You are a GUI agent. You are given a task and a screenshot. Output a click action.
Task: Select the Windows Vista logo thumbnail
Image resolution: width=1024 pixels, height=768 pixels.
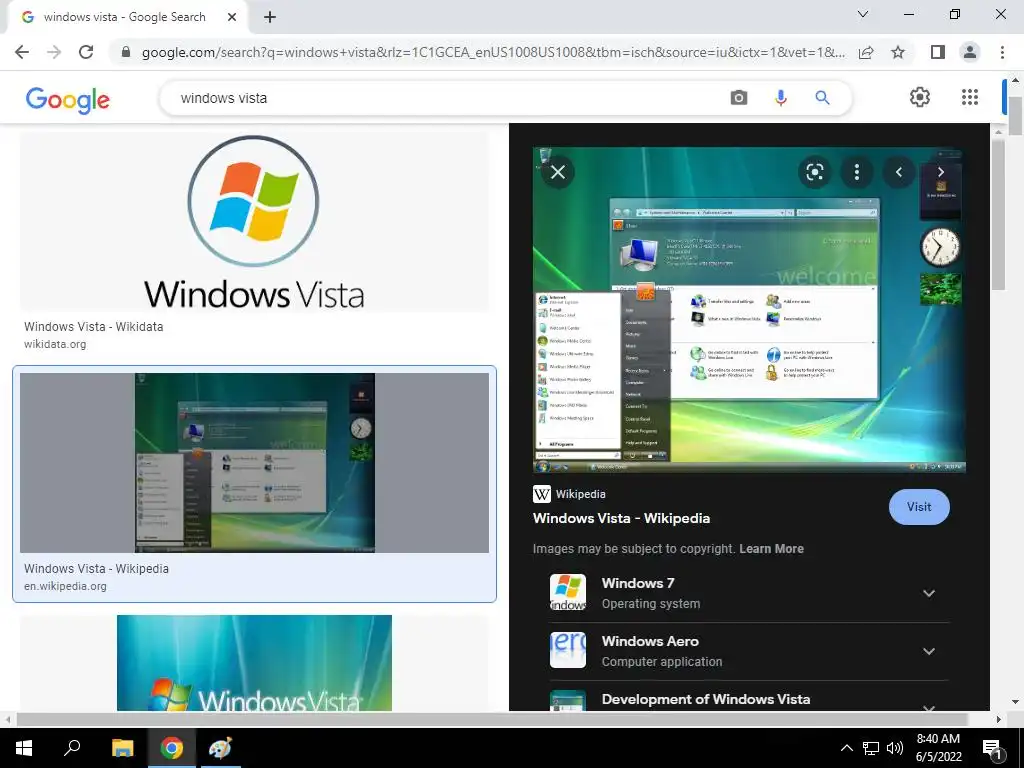coord(254,222)
